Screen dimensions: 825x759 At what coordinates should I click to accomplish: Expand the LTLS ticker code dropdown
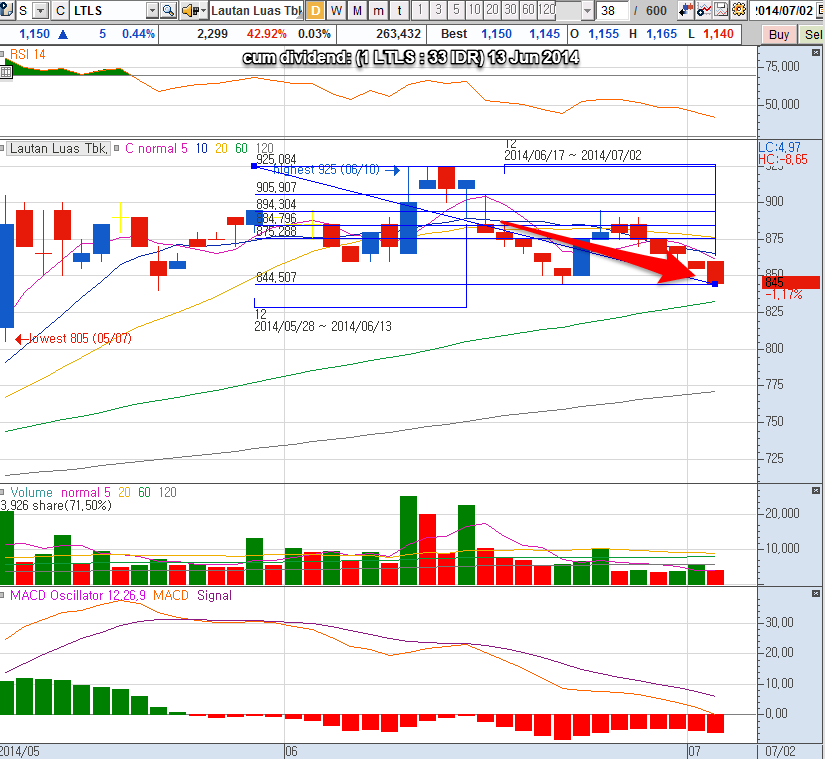(152, 11)
